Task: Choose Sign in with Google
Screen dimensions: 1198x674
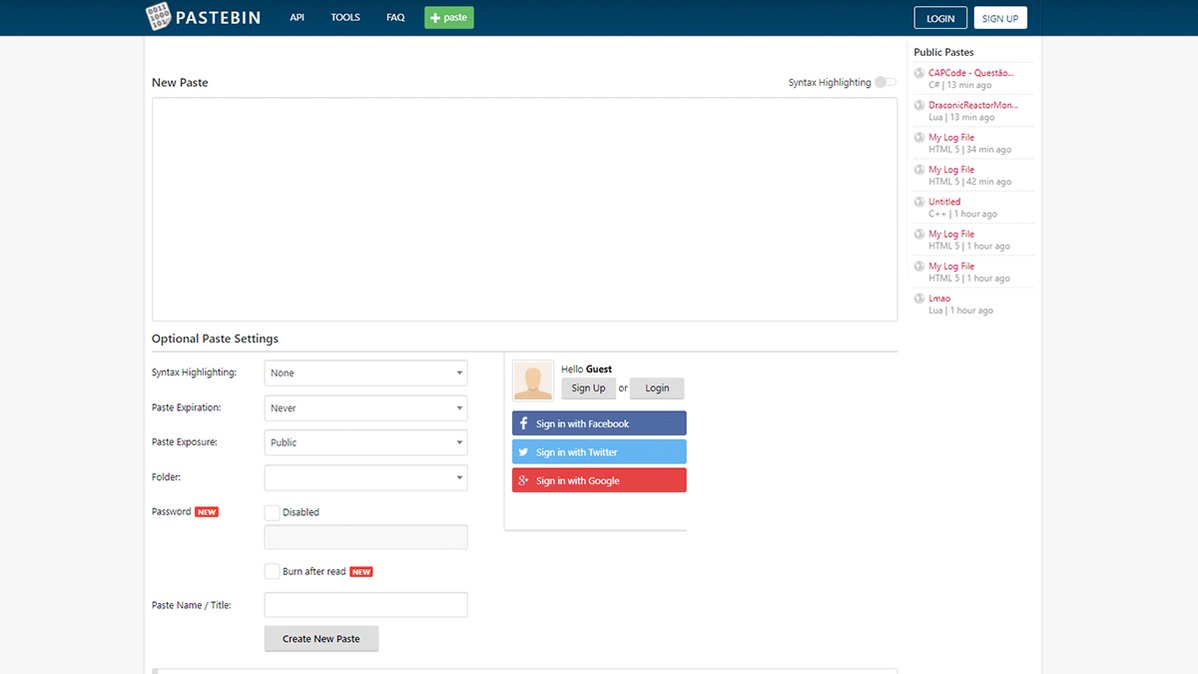Action: pos(599,480)
